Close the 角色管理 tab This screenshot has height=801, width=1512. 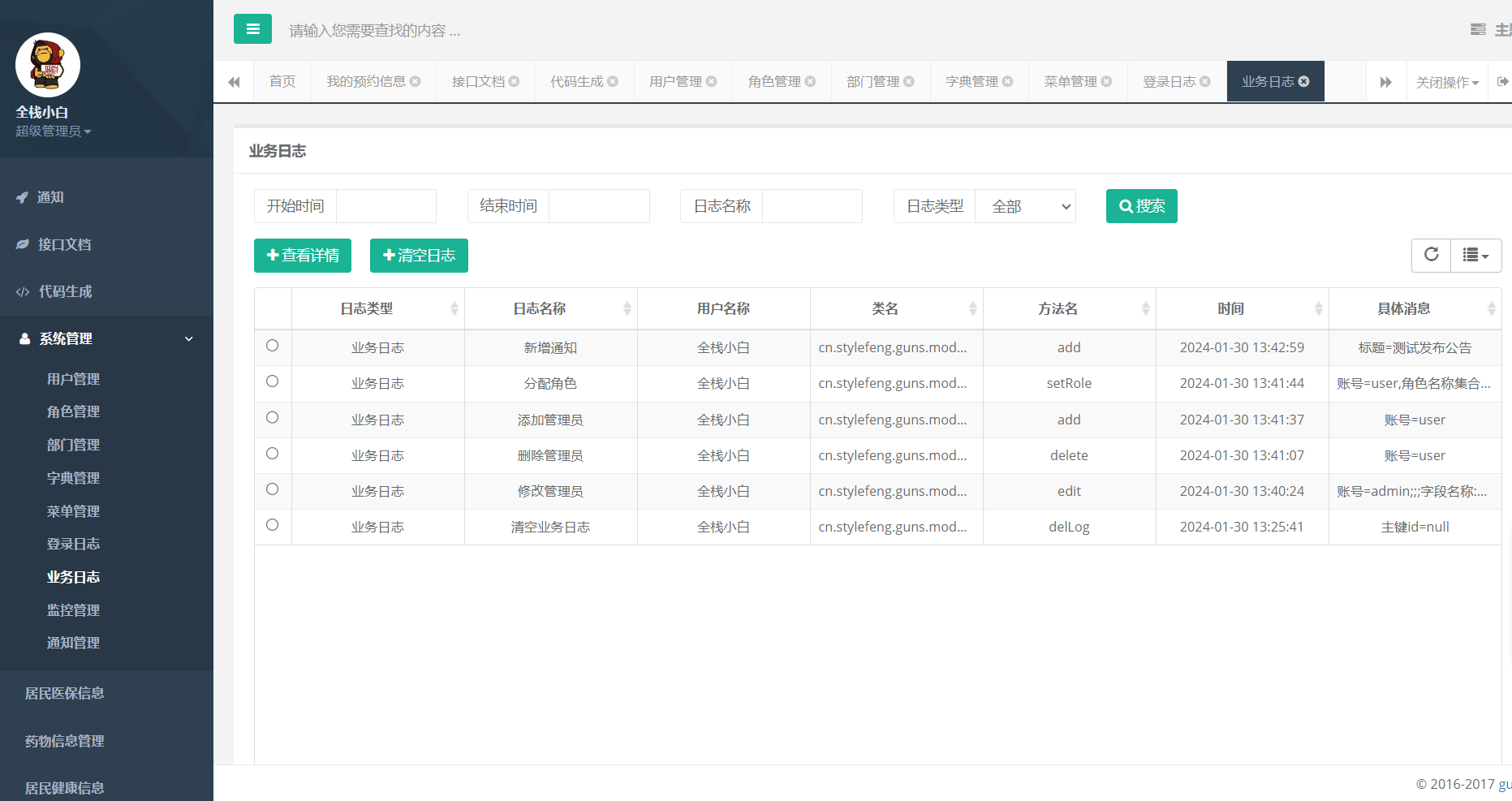[810, 82]
